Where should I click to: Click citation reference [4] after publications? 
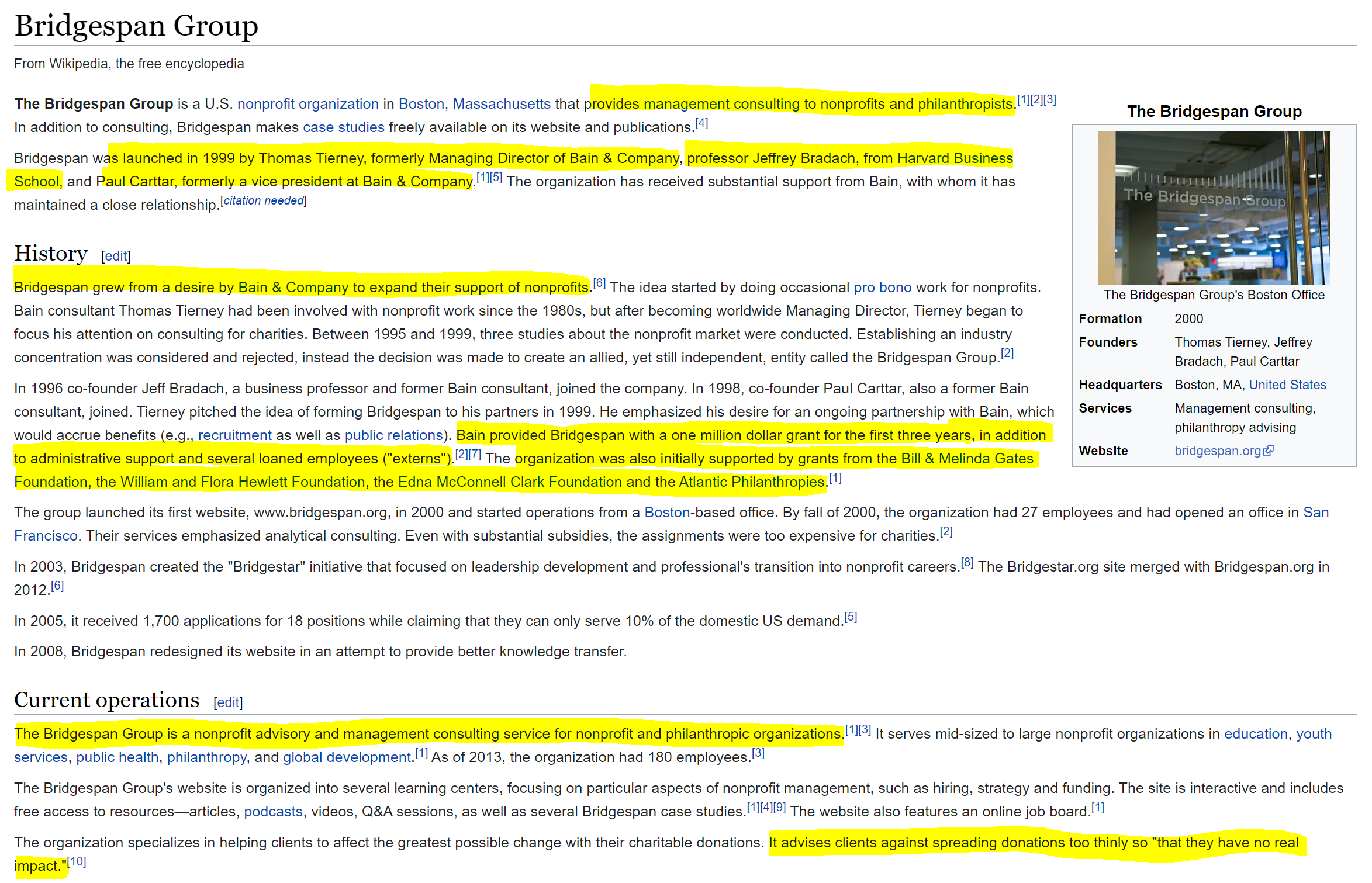click(x=701, y=123)
